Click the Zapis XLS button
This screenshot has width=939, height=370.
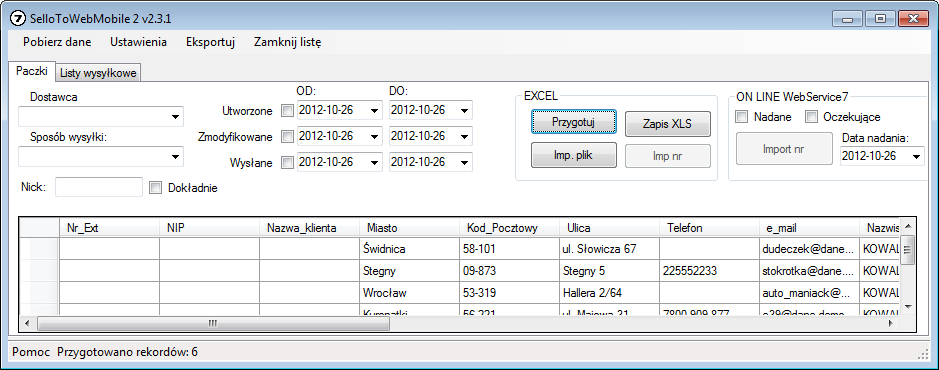pyautogui.click(x=668, y=124)
